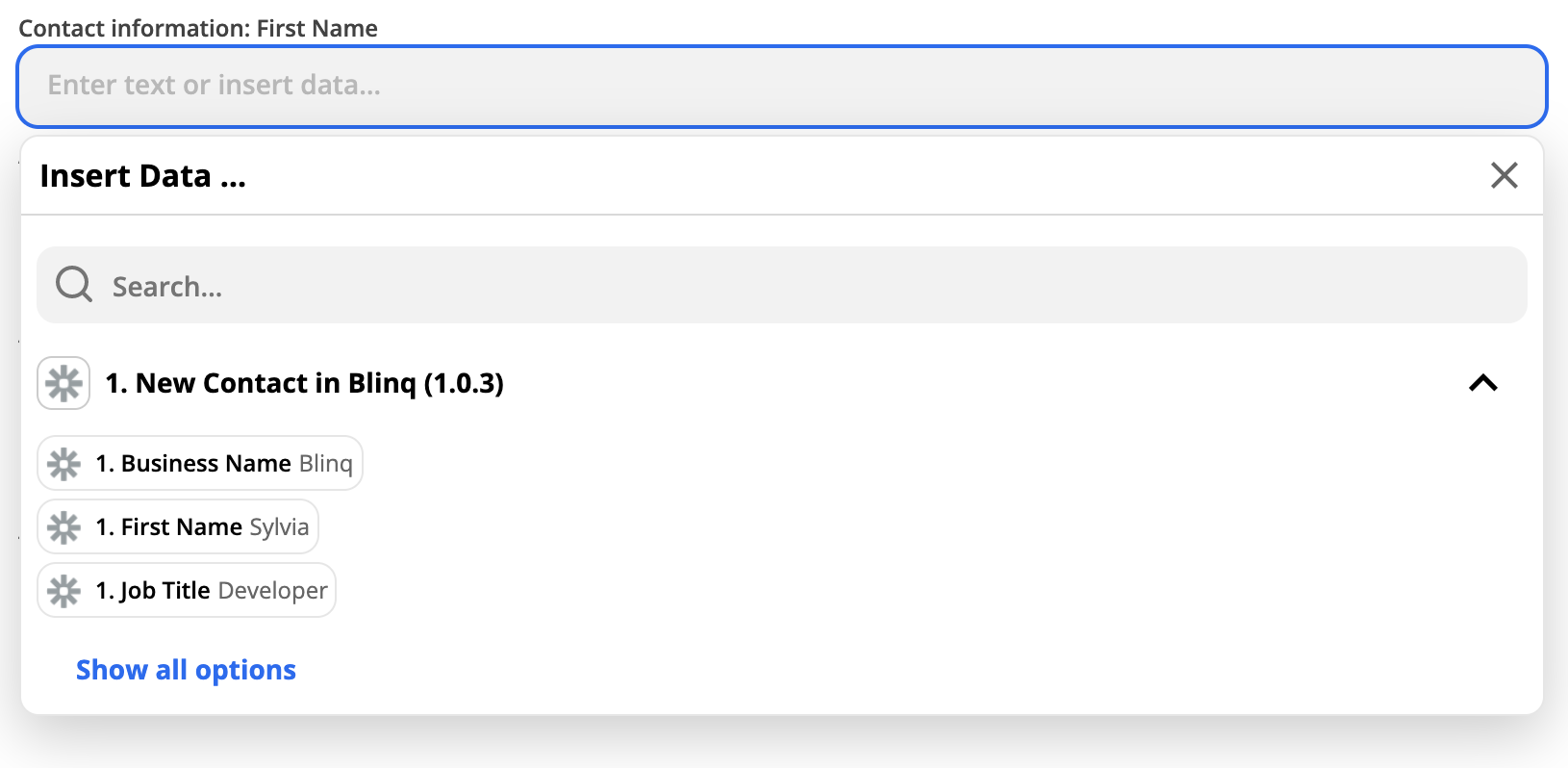Click the (1.0.3) version text in step header
This screenshot has width=1568, height=768.
(x=464, y=383)
